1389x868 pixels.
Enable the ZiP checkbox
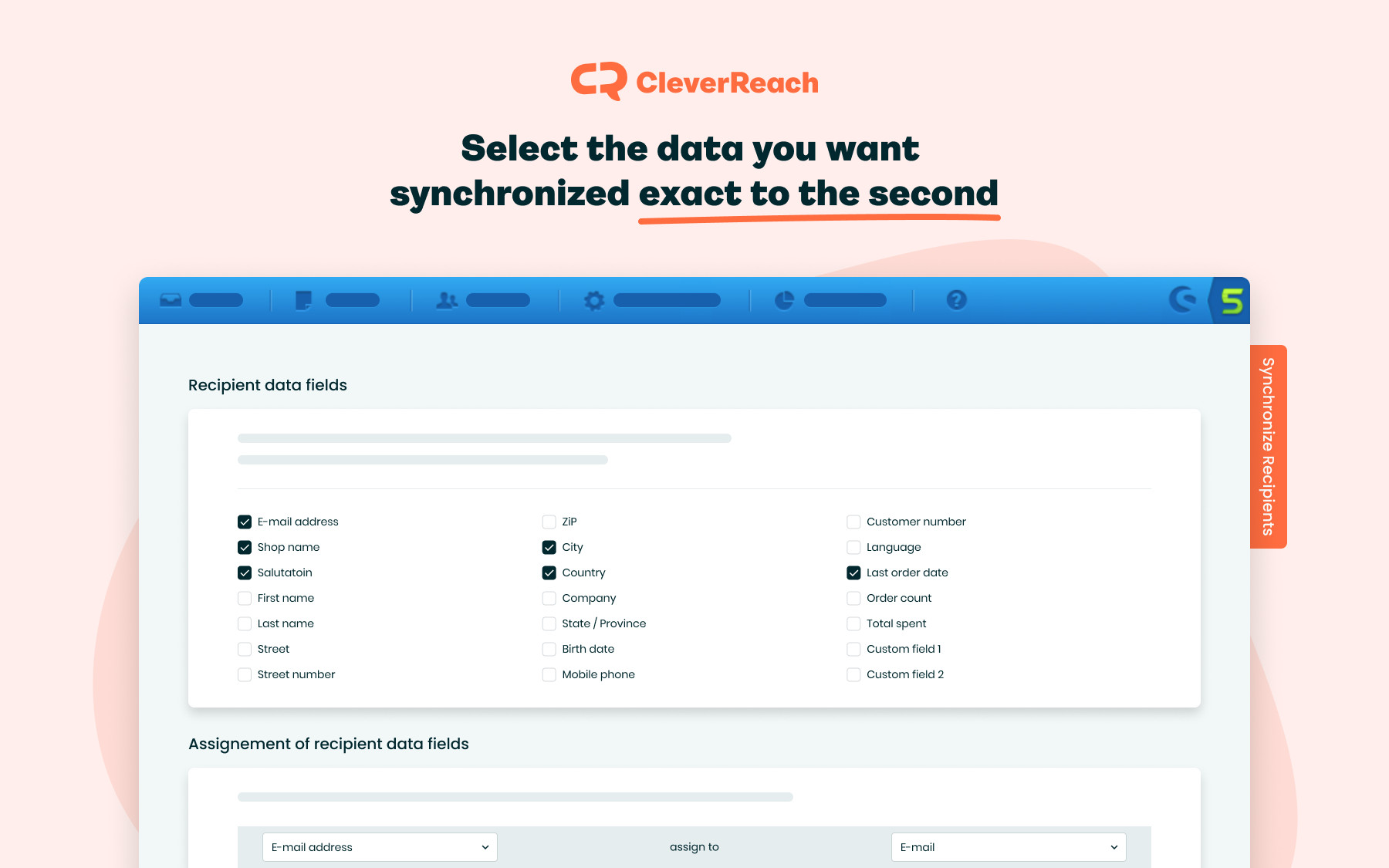pyautogui.click(x=549, y=522)
